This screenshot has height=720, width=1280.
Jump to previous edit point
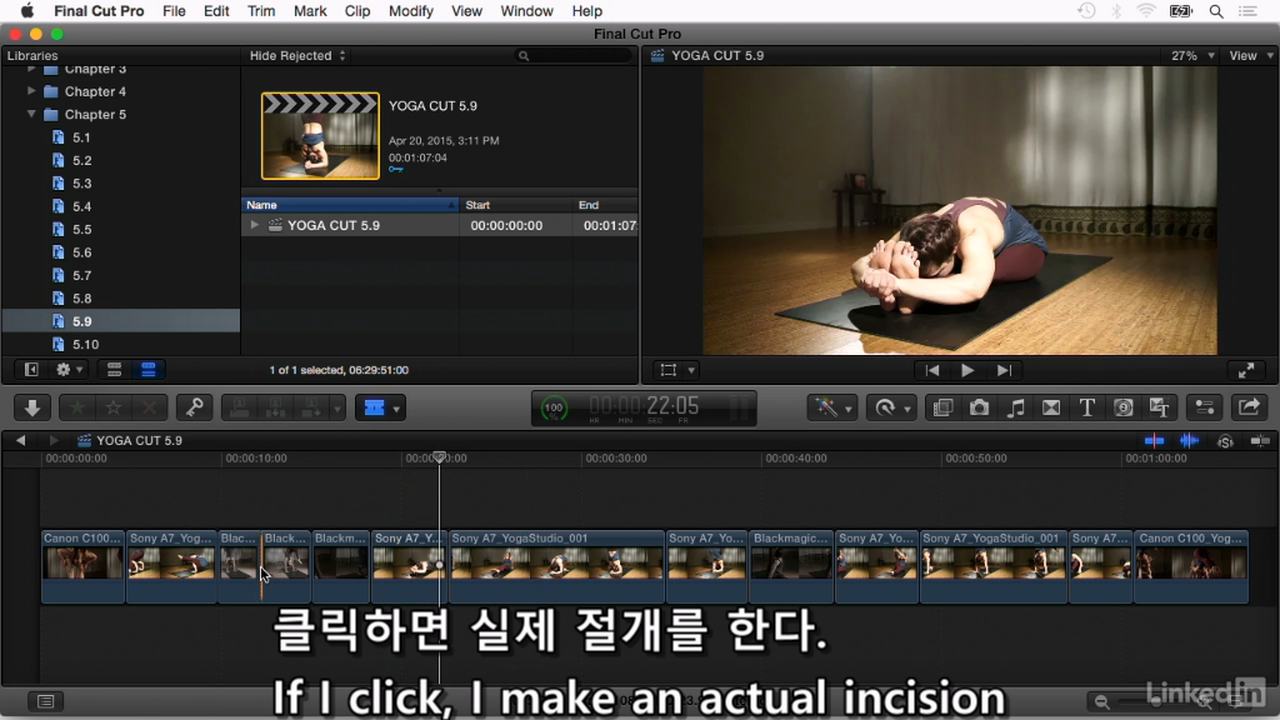tap(932, 370)
